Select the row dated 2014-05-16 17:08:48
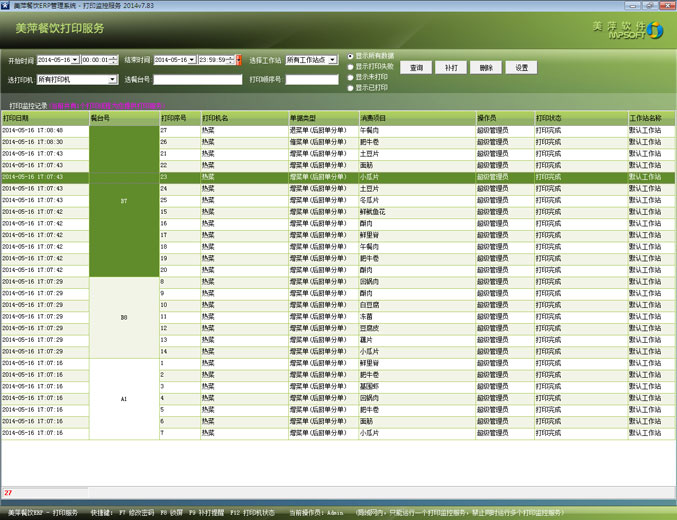Viewport: 677px width, 520px height. [x=338, y=130]
